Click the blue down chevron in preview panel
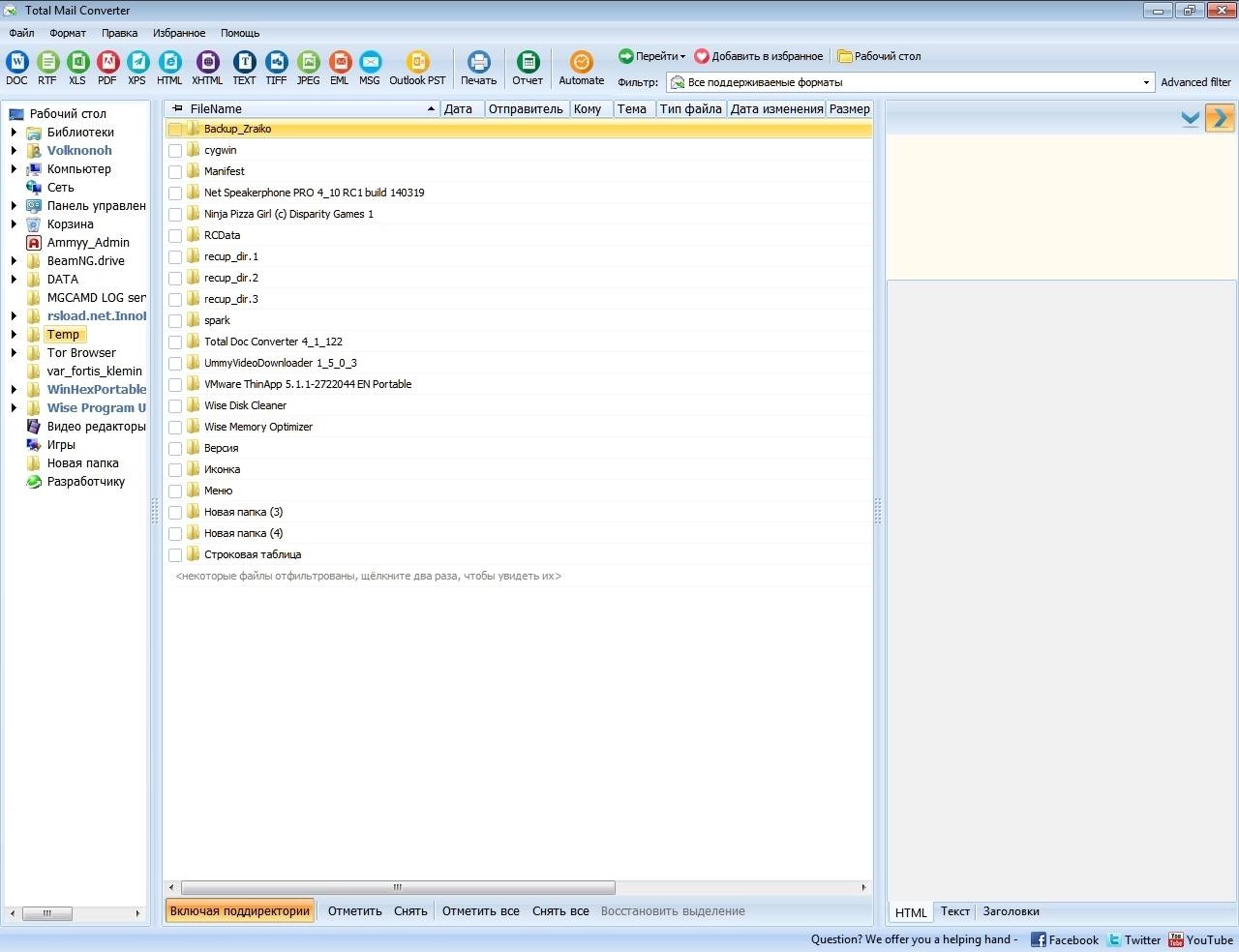This screenshot has width=1239, height=952. pos(1191,119)
